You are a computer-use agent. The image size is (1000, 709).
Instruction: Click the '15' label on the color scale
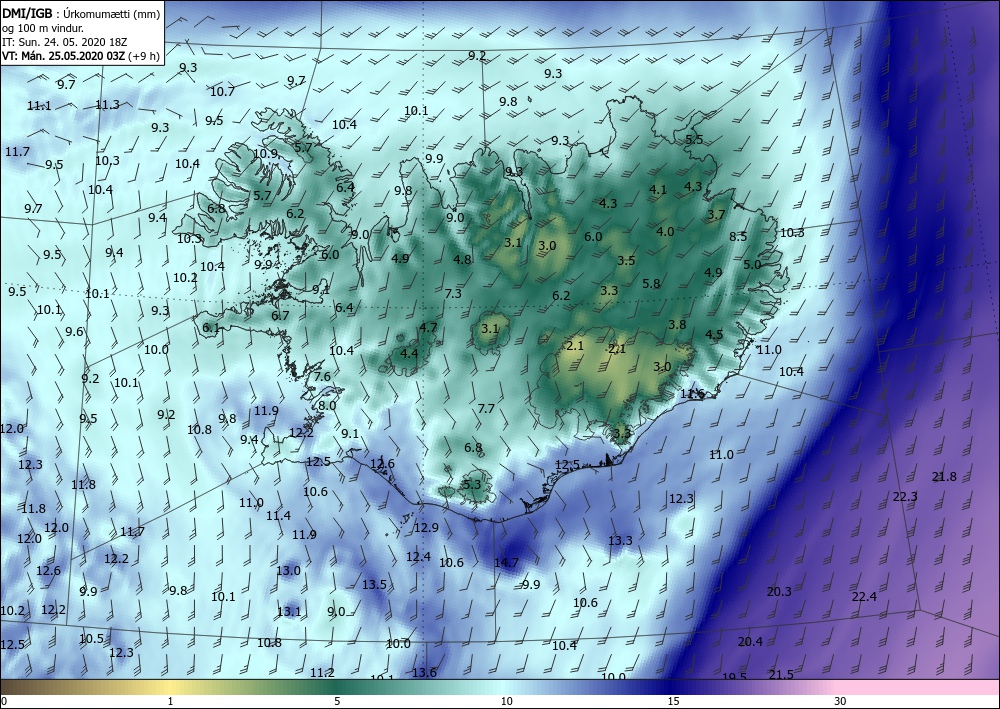[x=673, y=701]
